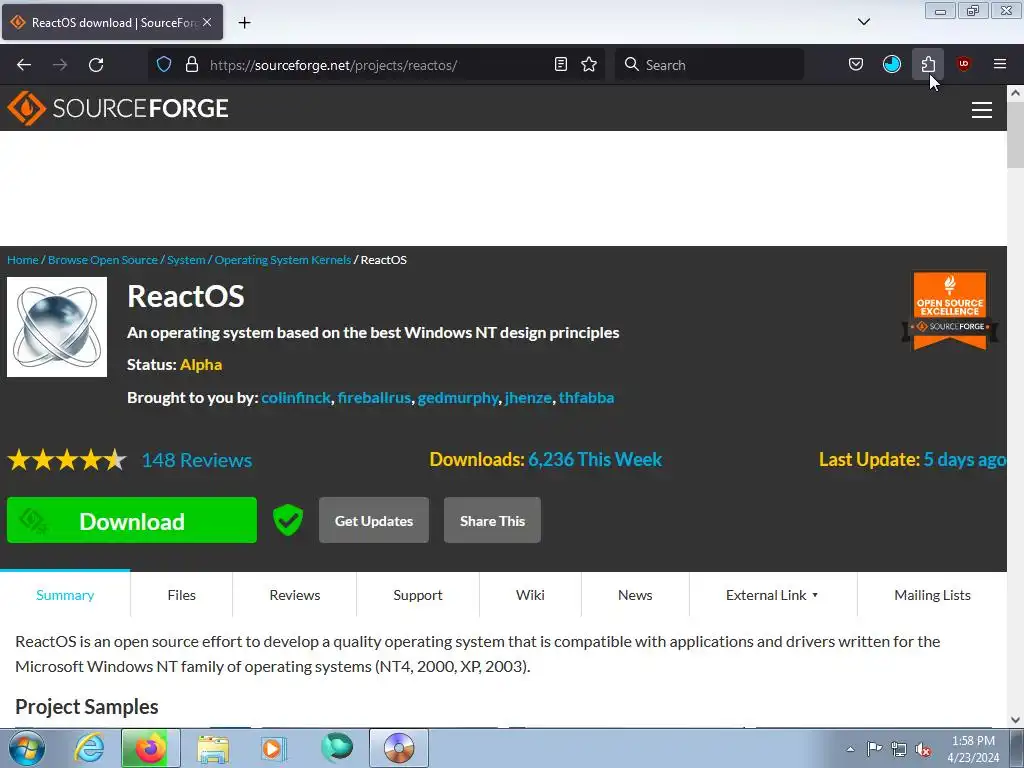Click the muted volume tray icon
Viewport: 1024px width, 768px height.
tap(923, 749)
